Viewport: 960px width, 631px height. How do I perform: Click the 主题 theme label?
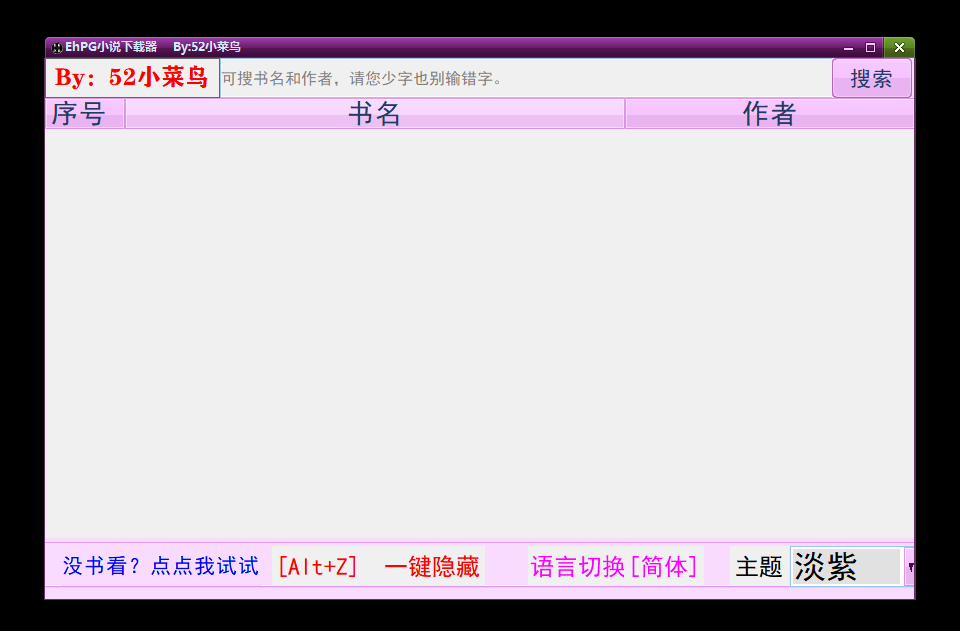tap(759, 567)
